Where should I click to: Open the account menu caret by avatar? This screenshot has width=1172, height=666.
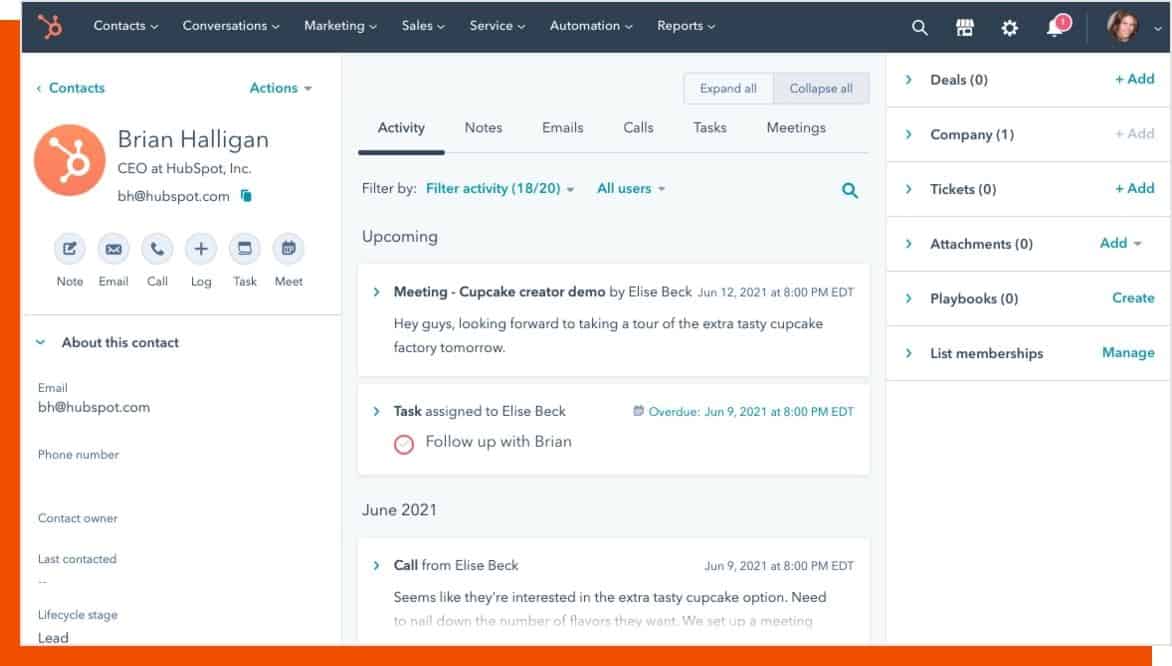pyautogui.click(x=1157, y=29)
